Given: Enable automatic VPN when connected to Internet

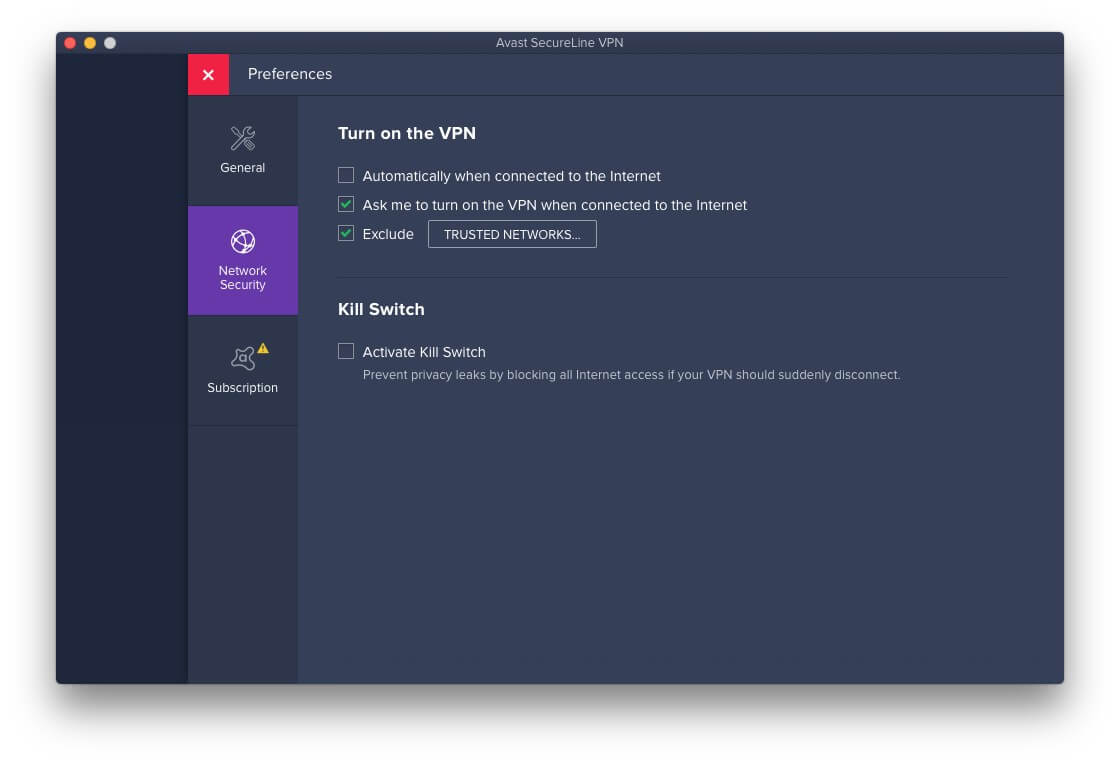Looking at the screenshot, I should pos(346,175).
